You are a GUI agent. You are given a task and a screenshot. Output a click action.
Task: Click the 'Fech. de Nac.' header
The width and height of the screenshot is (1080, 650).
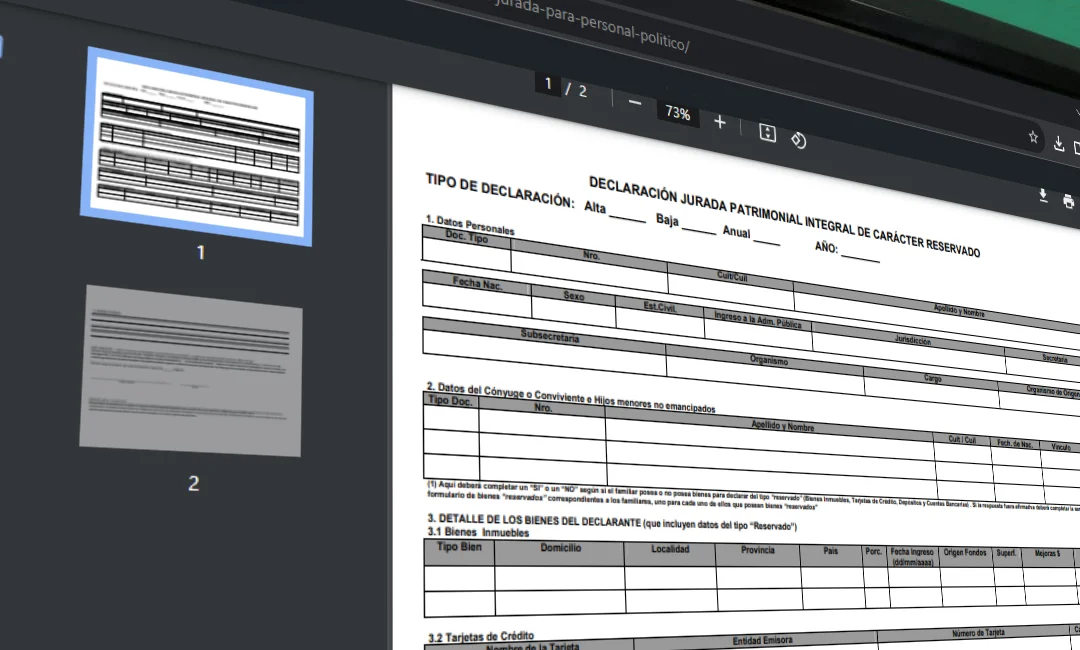(x=1015, y=443)
